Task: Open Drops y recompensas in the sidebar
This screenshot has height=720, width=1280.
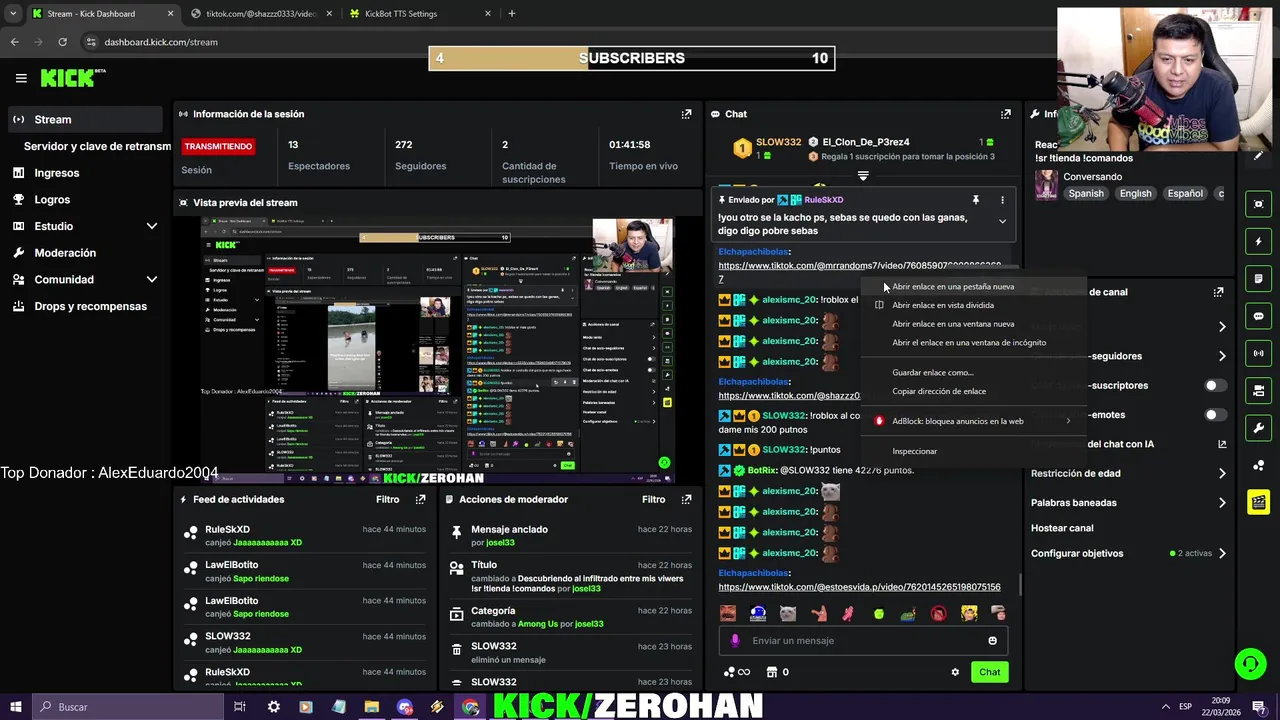Action: pyautogui.click(x=85, y=306)
